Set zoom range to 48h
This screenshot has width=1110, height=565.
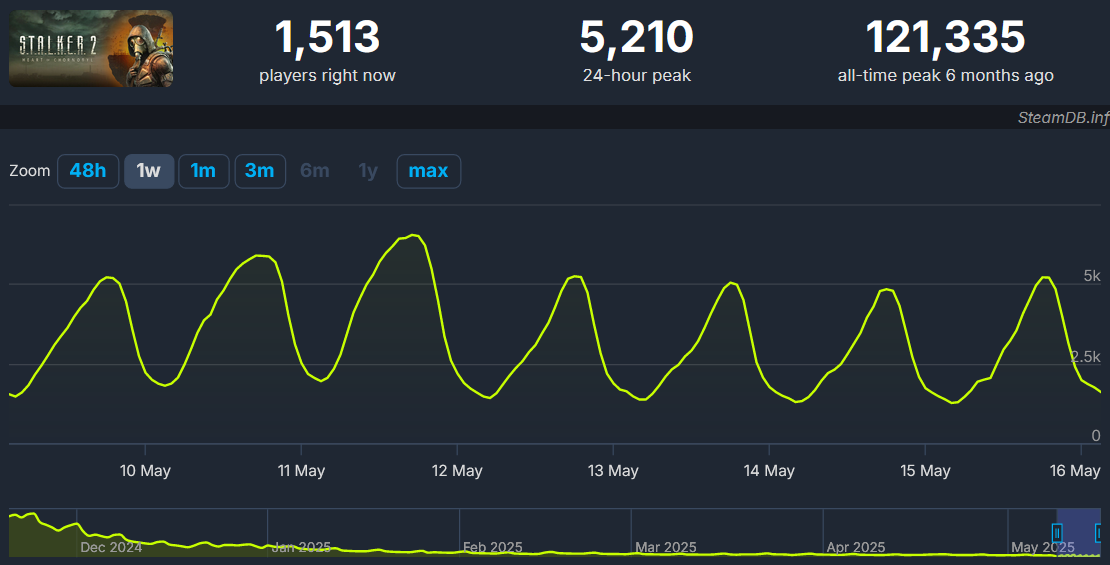click(88, 171)
